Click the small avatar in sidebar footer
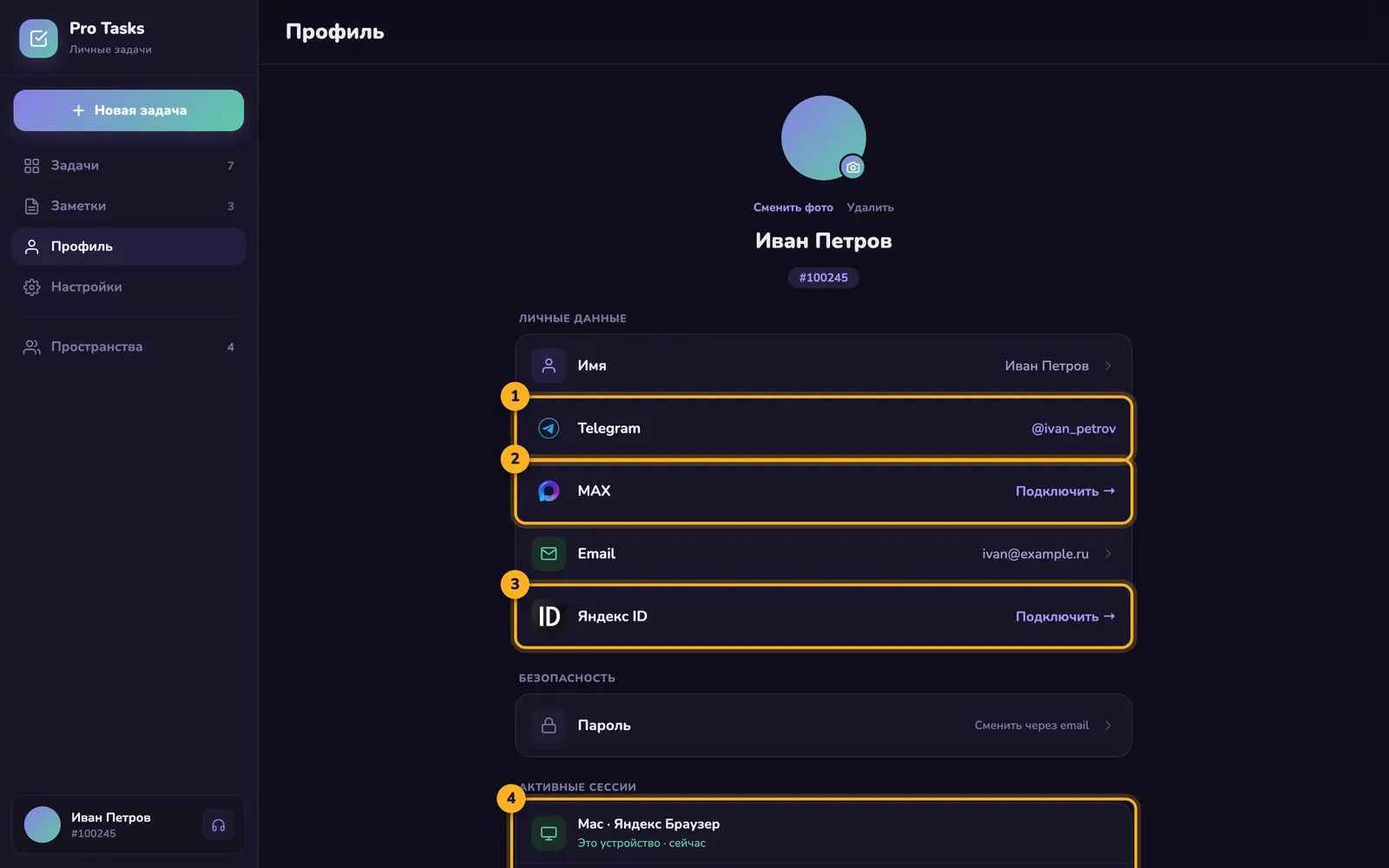This screenshot has width=1389, height=868. click(x=43, y=825)
